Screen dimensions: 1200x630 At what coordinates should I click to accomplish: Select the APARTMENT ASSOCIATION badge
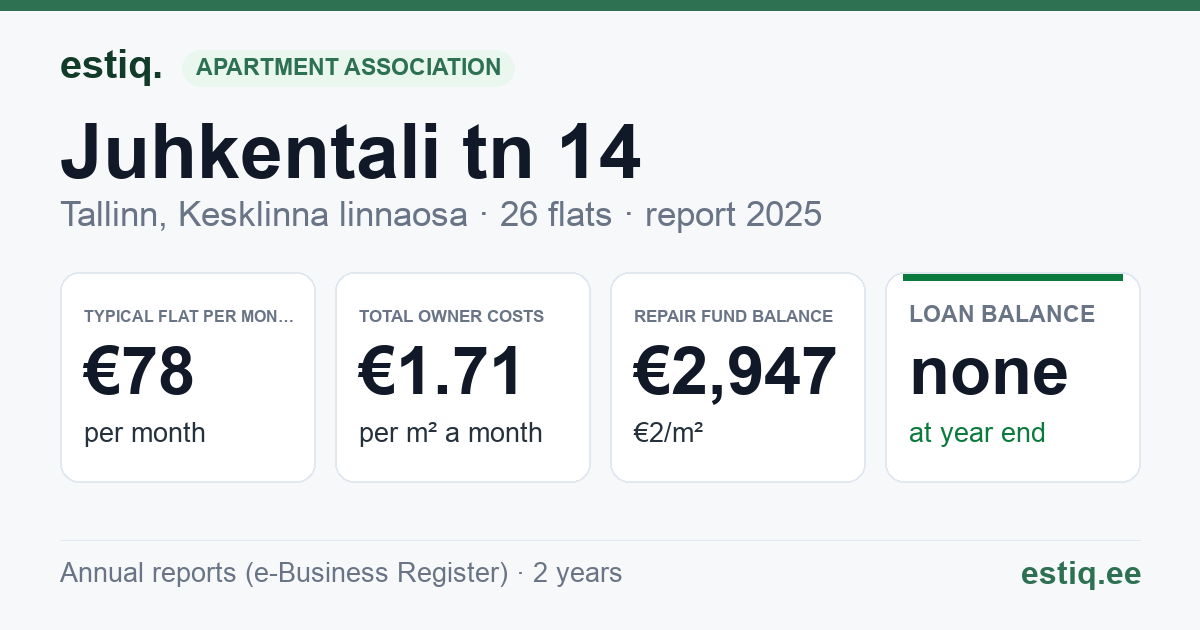[348, 68]
